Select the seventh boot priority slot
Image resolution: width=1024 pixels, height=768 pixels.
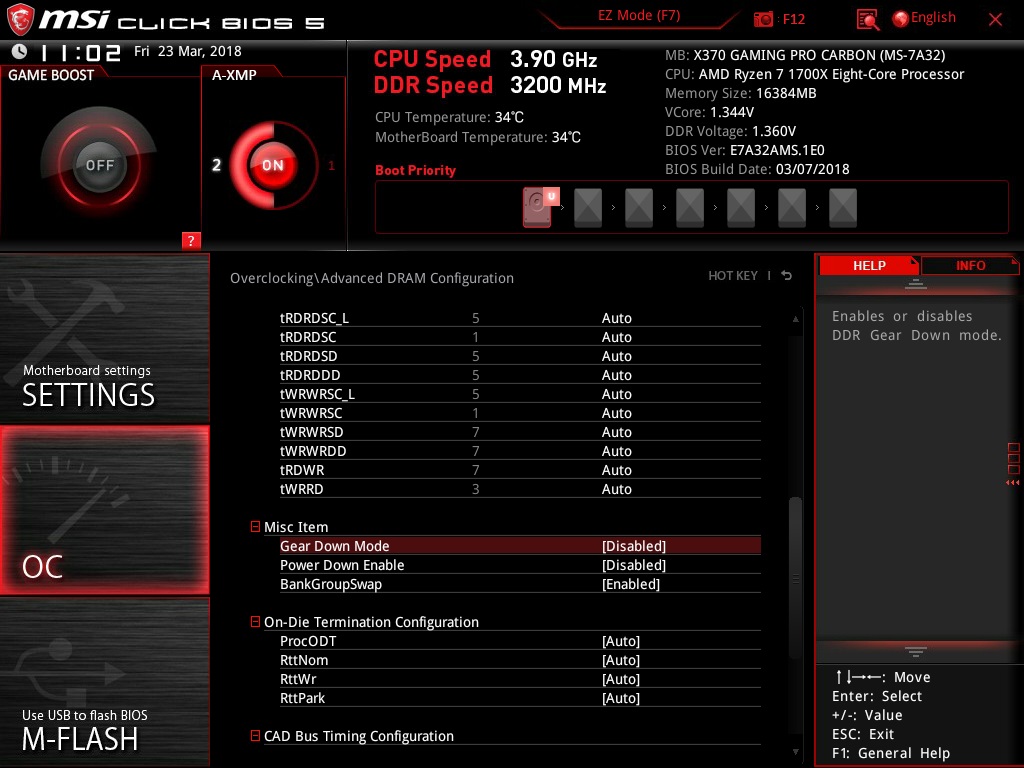point(842,208)
